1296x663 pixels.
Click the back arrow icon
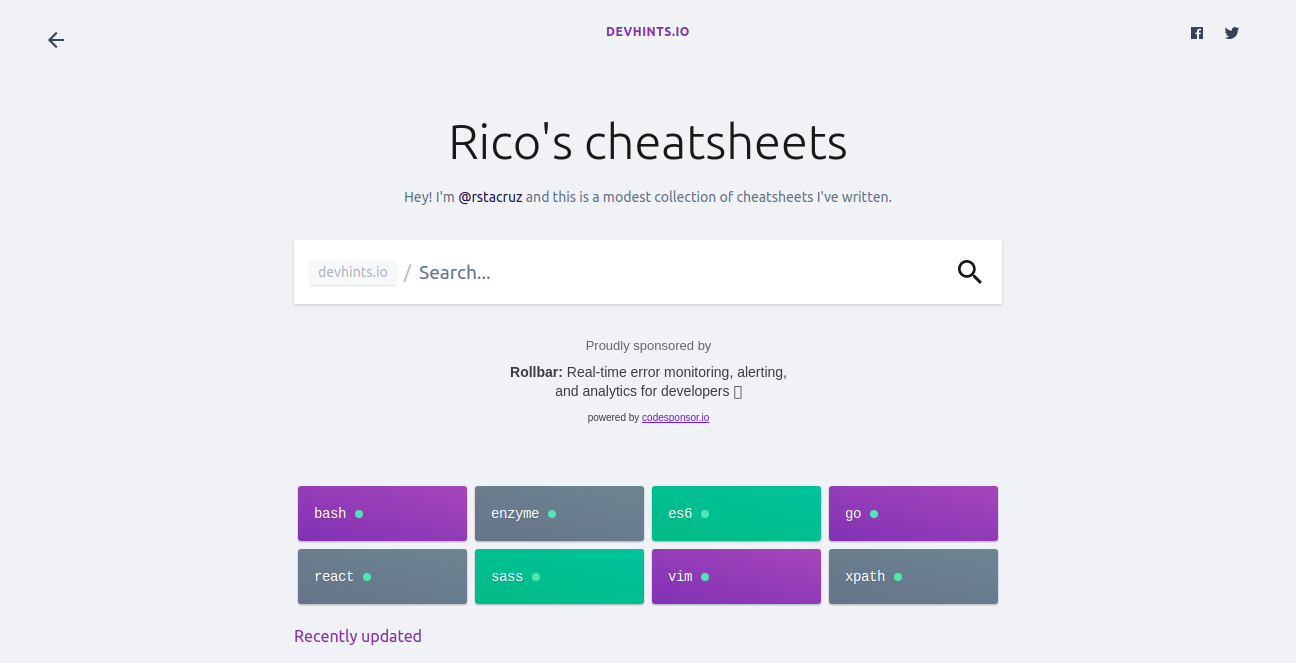pos(56,40)
